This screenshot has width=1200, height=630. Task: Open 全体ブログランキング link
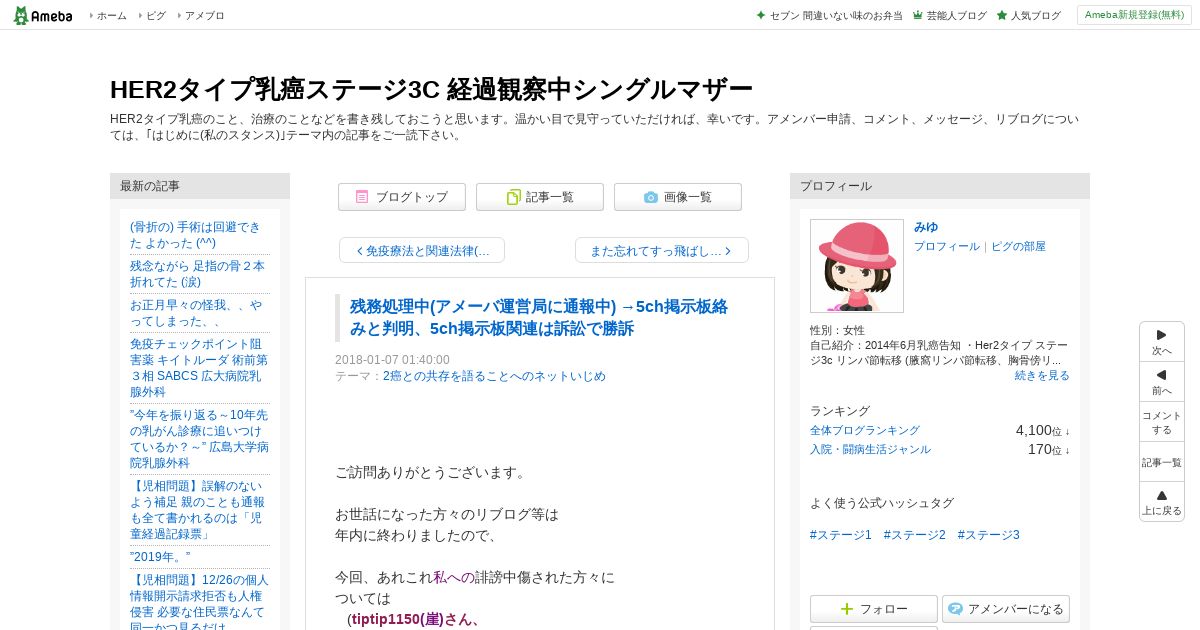coord(865,430)
